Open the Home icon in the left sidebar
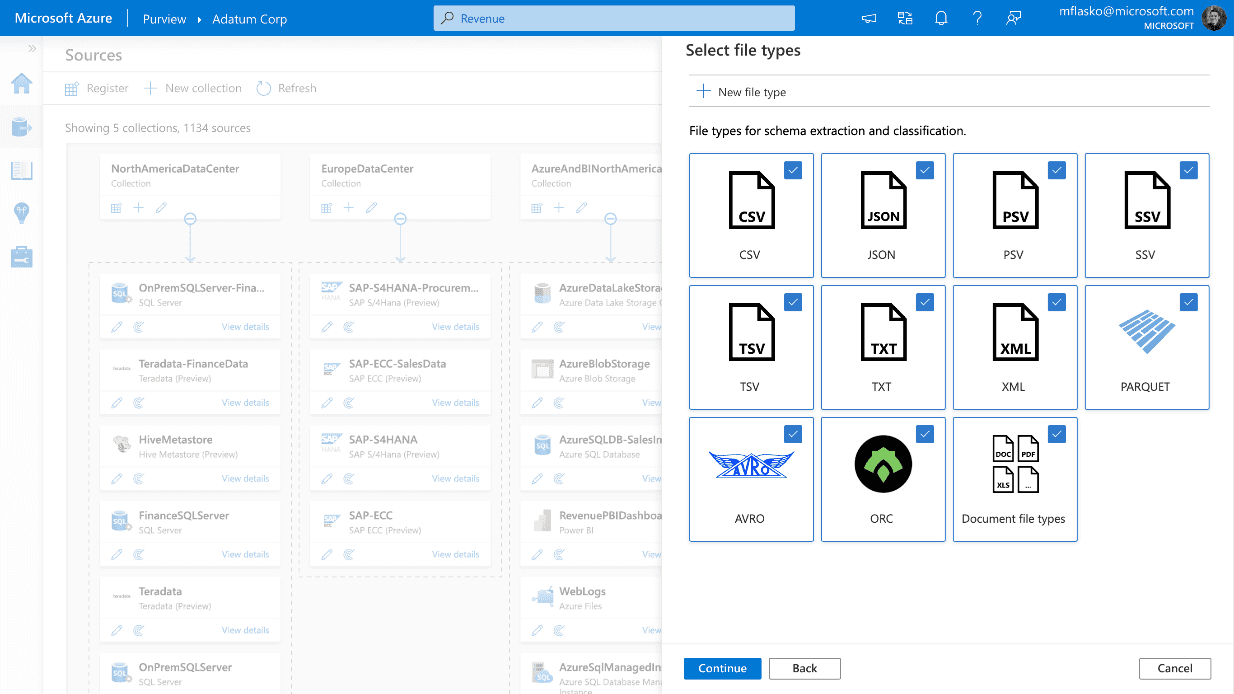Image resolution: width=1234 pixels, height=694 pixels. tap(21, 84)
